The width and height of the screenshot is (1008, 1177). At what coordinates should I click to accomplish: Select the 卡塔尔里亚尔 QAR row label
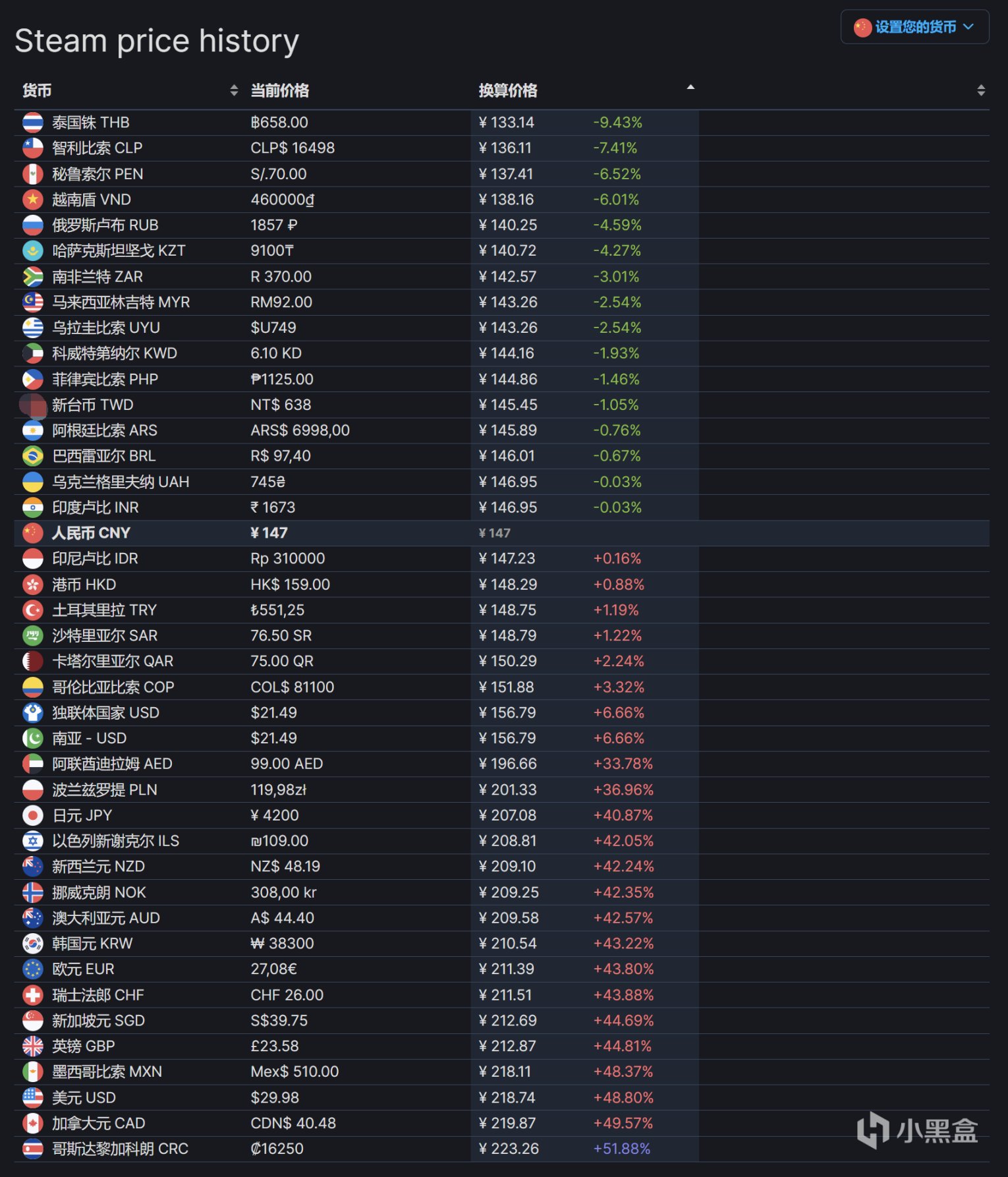[x=113, y=662]
